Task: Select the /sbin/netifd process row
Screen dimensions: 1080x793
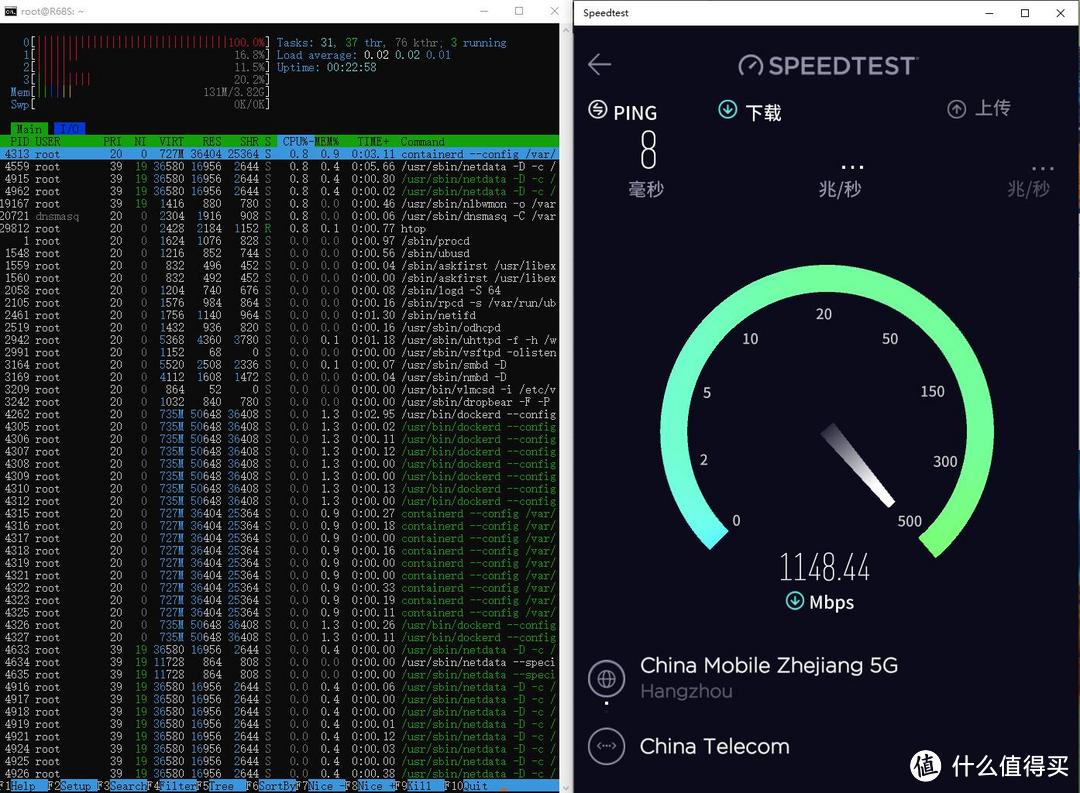Action: (279, 316)
